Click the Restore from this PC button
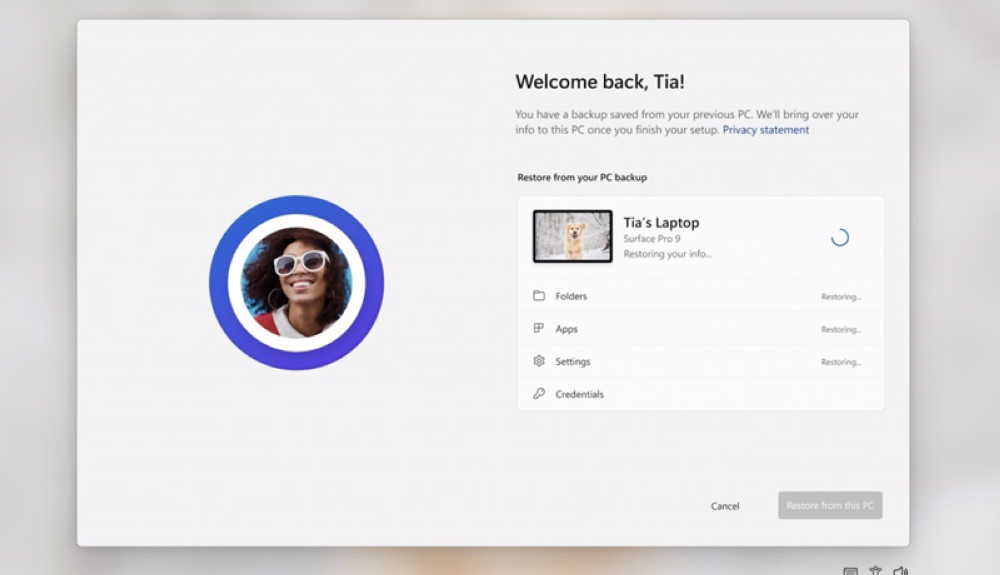1000x575 pixels. click(x=830, y=506)
